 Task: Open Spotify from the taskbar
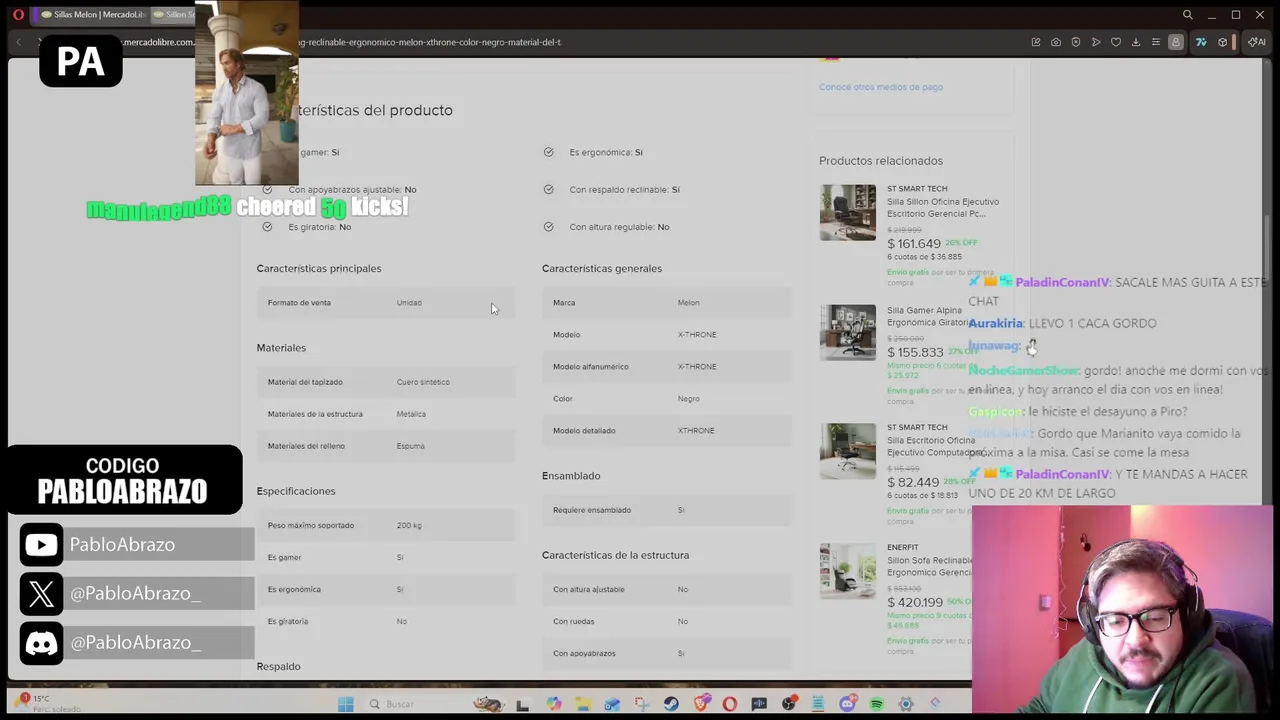click(877, 704)
